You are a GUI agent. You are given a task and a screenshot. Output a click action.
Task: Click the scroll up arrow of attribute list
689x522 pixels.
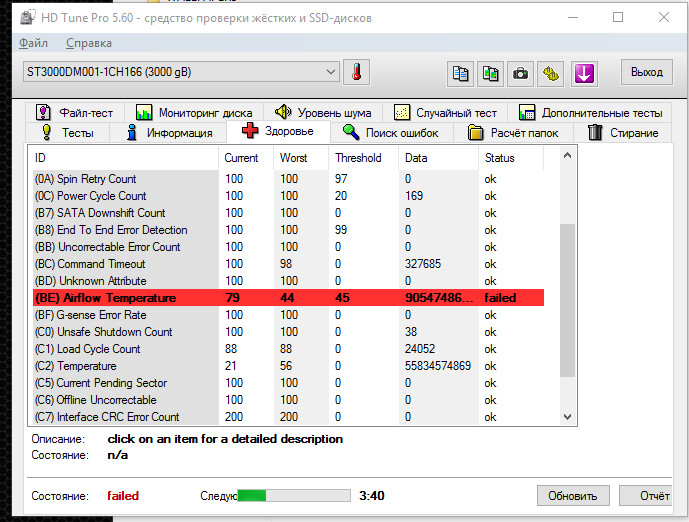567,155
